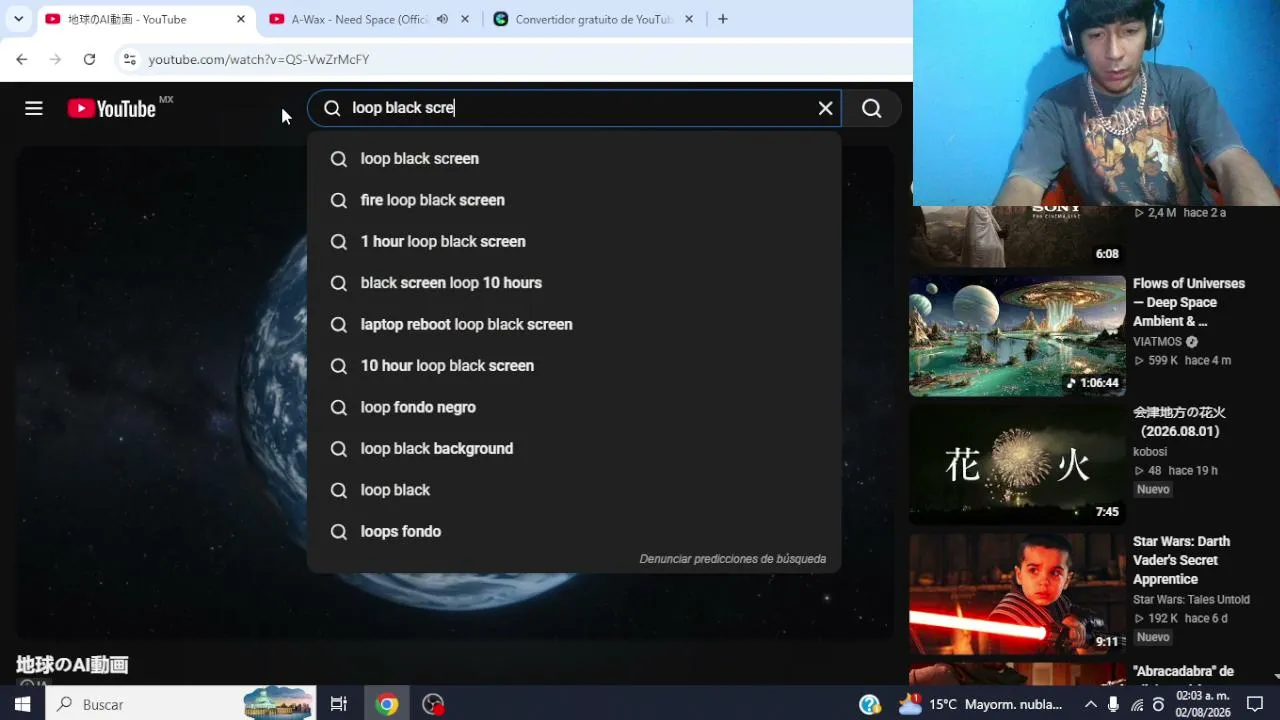Open the tab search dropdown arrow
The image size is (1280, 720).
18,19
